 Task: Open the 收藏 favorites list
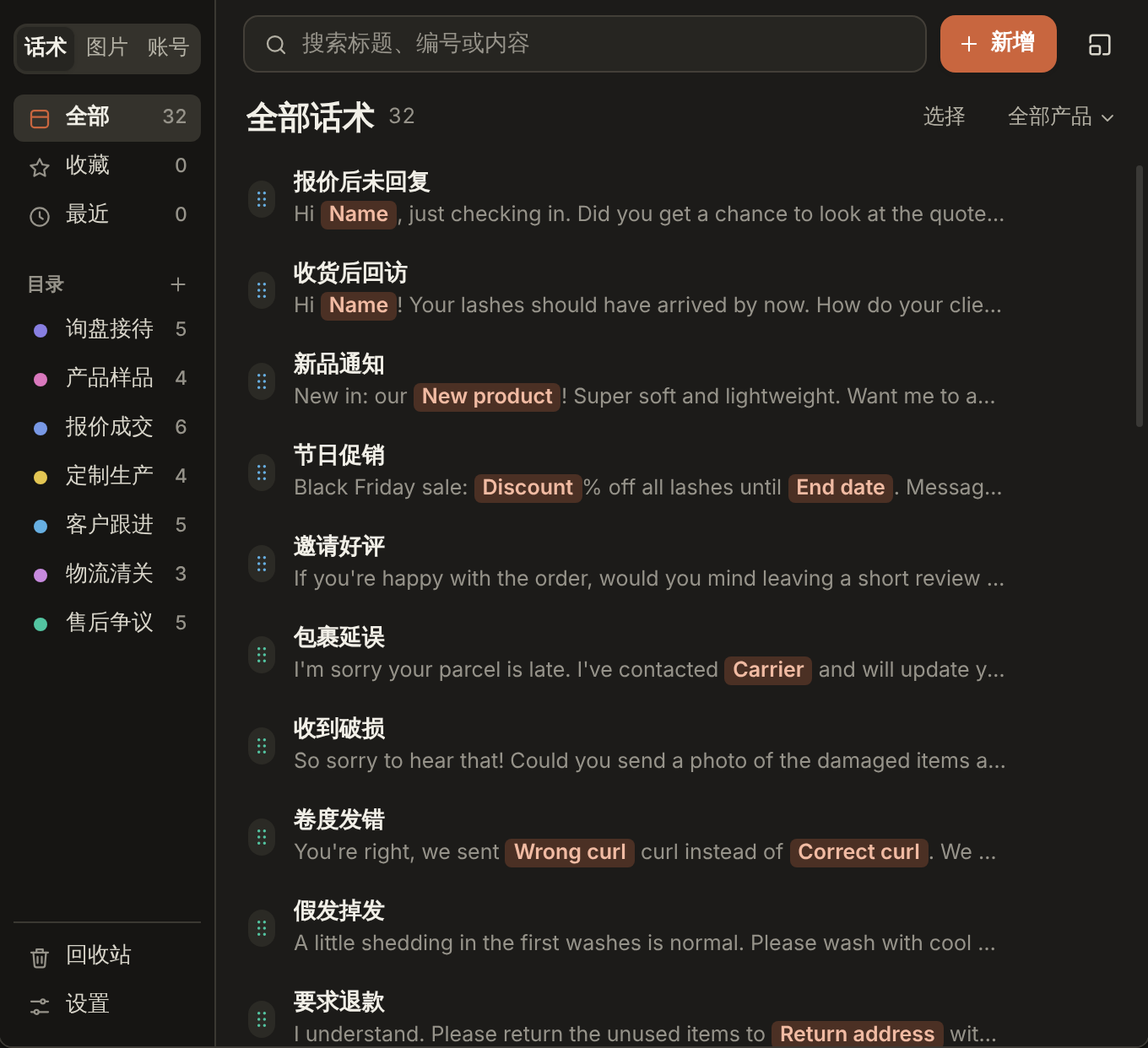point(107,166)
